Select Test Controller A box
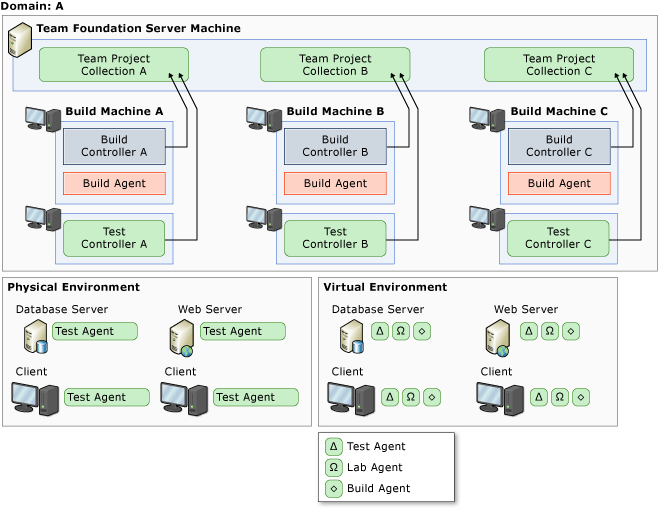Image resolution: width=658 pixels, height=510 pixels. coord(114,238)
